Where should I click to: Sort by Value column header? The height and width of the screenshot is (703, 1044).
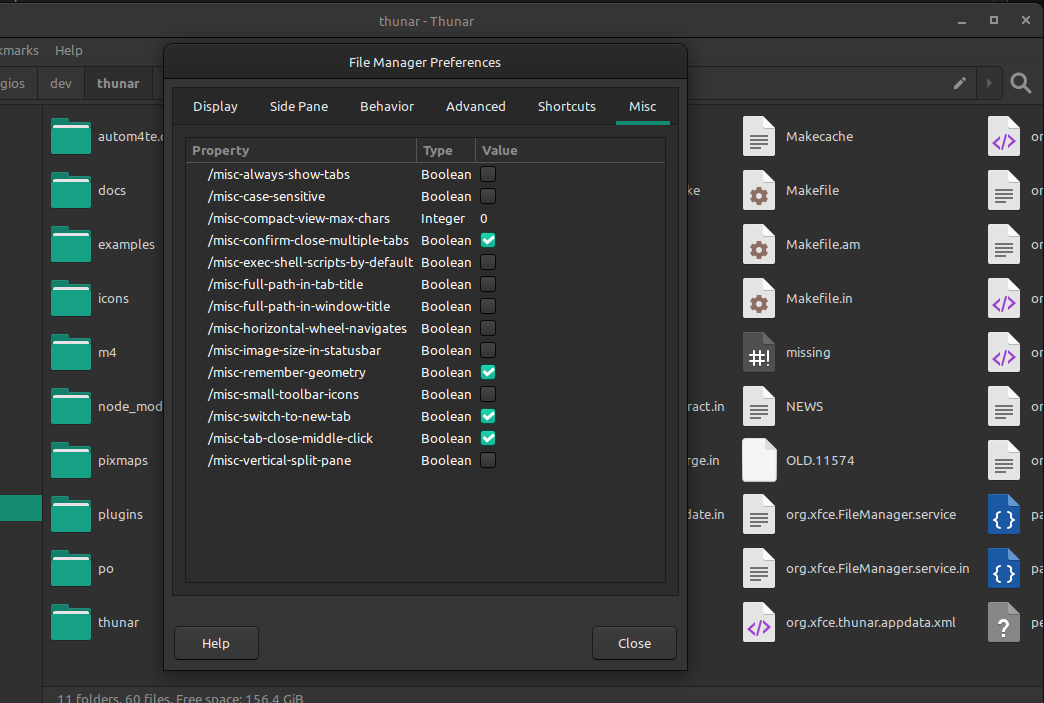(570, 150)
